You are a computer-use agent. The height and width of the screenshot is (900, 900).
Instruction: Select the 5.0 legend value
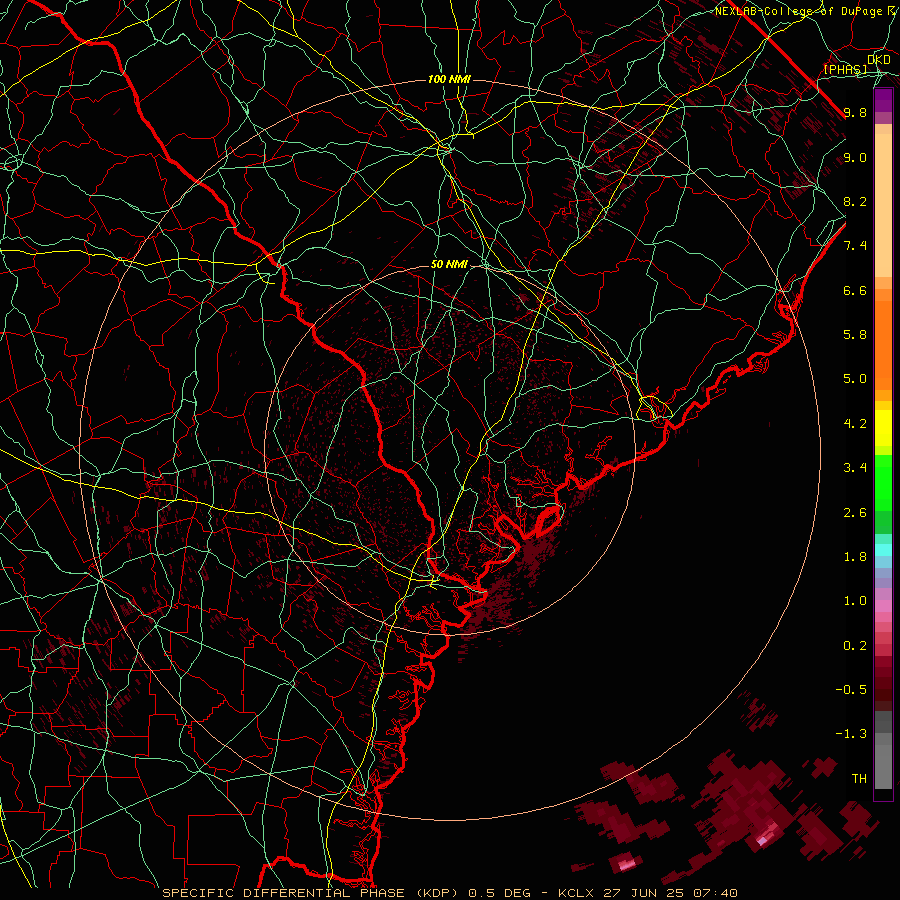click(x=855, y=379)
